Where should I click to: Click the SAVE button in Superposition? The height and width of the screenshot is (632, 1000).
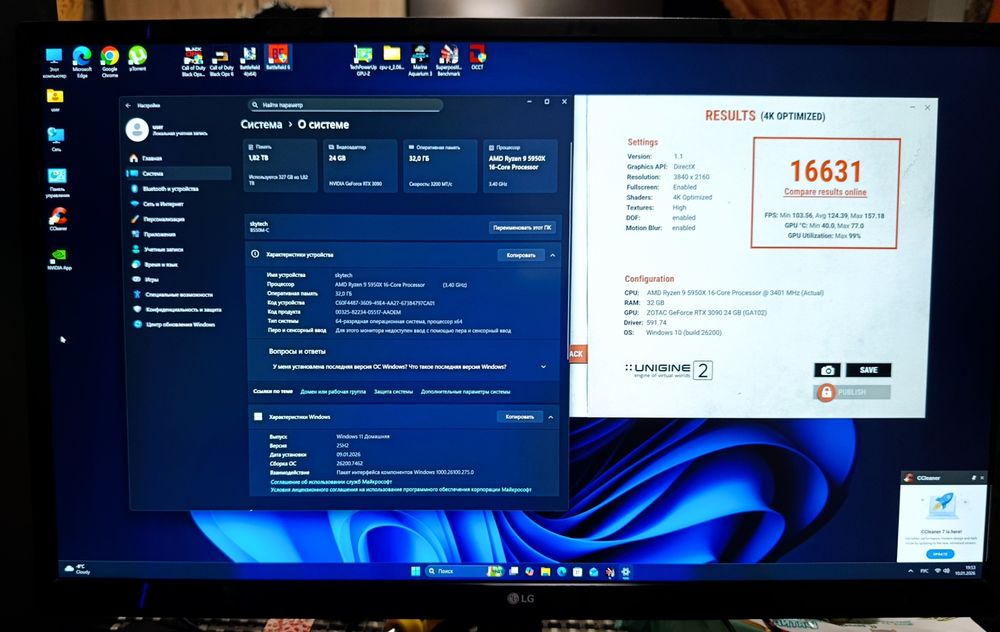869,370
